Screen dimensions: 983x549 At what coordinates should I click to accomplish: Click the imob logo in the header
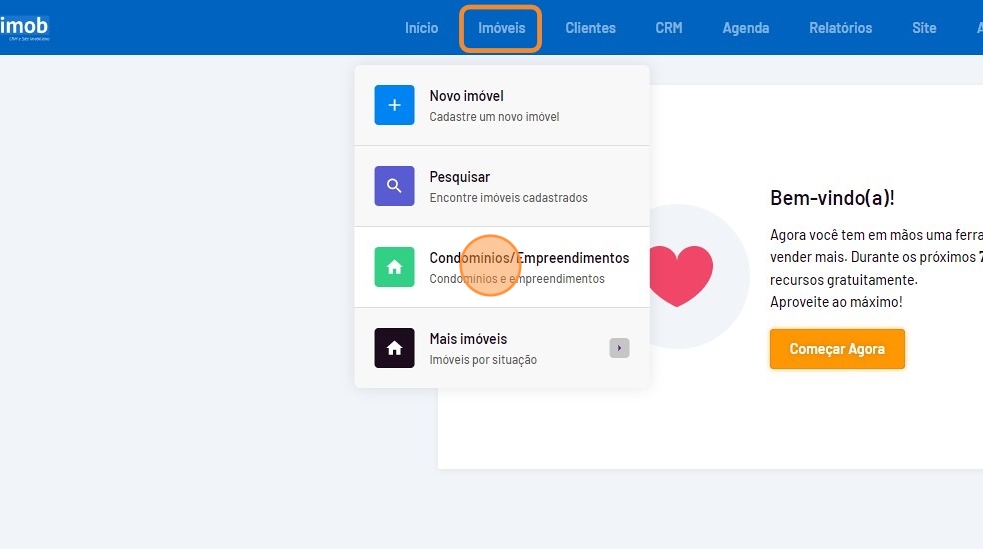click(x=24, y=27)
